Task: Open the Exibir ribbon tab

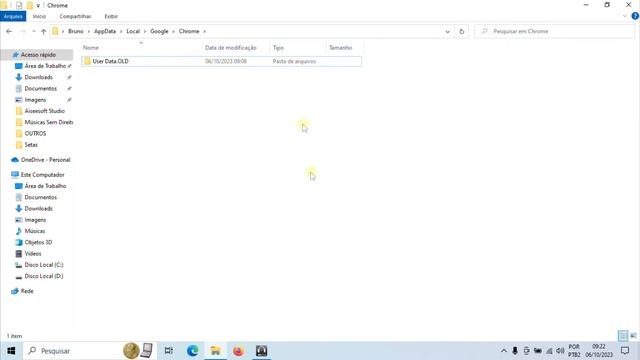Action: pyautogui.click(x=111, y=16)
